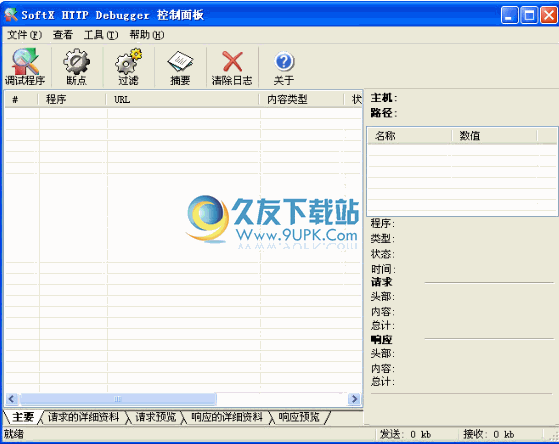Open the 调试程序 debugger toolbar icon
This screenshot has height=444, width=559.
pyautogui.click(x=25, y=67)
